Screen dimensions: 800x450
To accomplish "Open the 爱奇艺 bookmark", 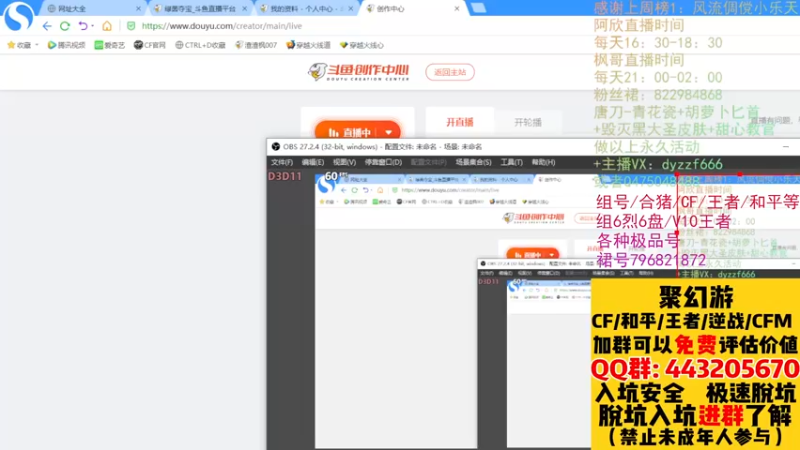I will click(110, 45).
